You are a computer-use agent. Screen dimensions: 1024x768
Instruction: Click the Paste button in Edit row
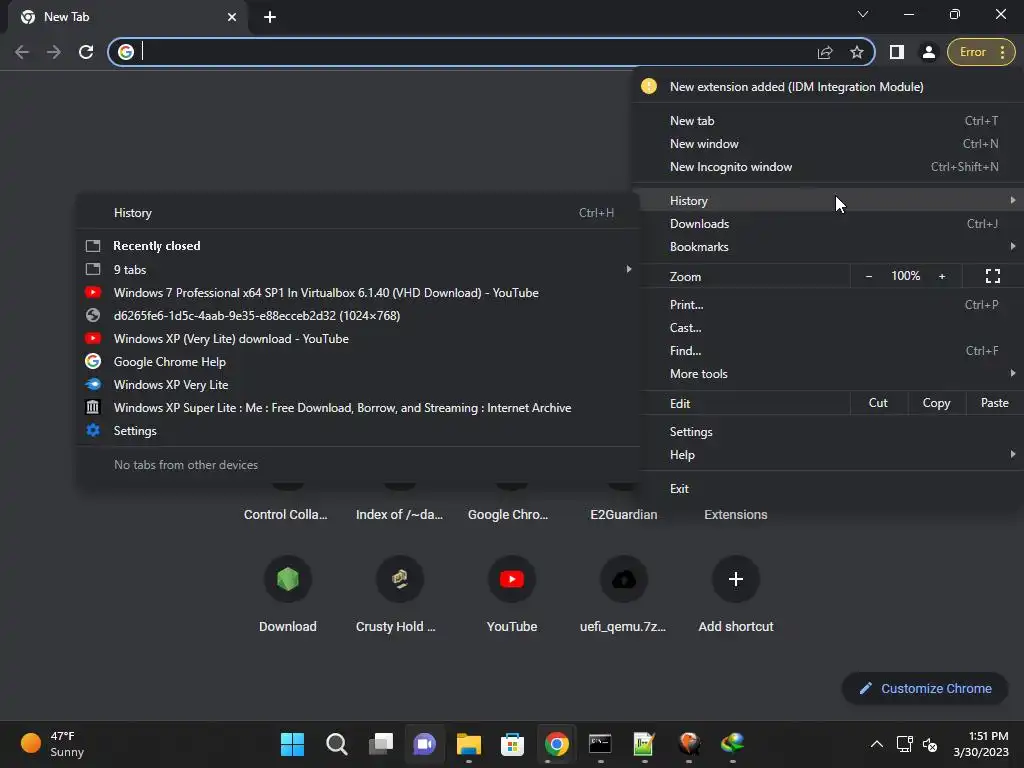(x=994, y=403)
